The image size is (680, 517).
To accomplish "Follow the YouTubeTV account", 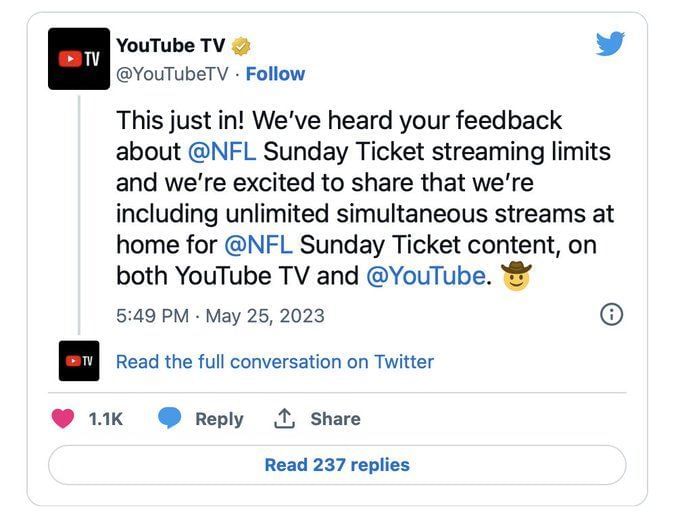I will coord(275,74).
